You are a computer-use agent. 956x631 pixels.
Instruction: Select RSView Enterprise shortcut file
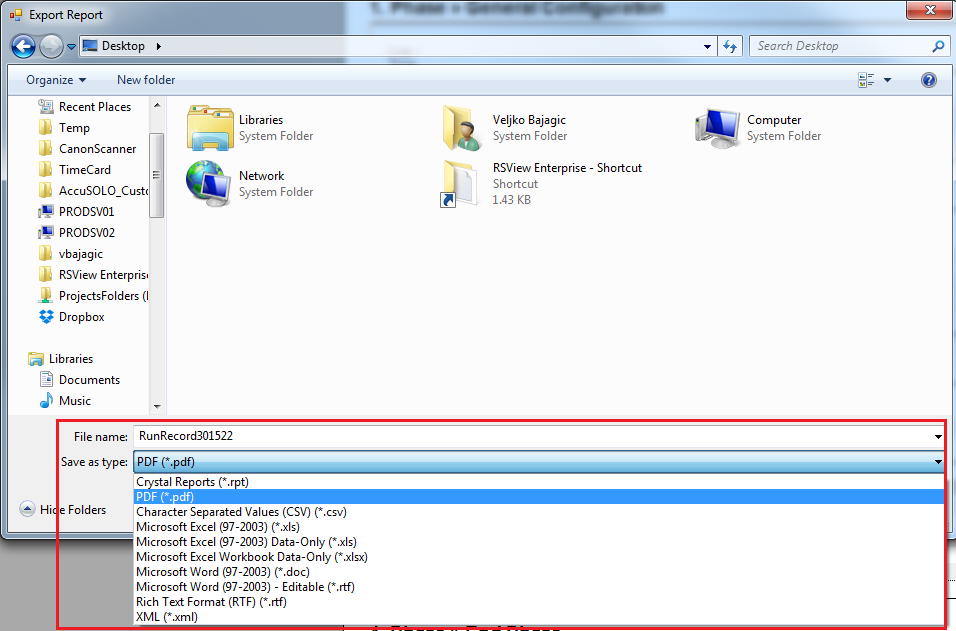[464, 183]
